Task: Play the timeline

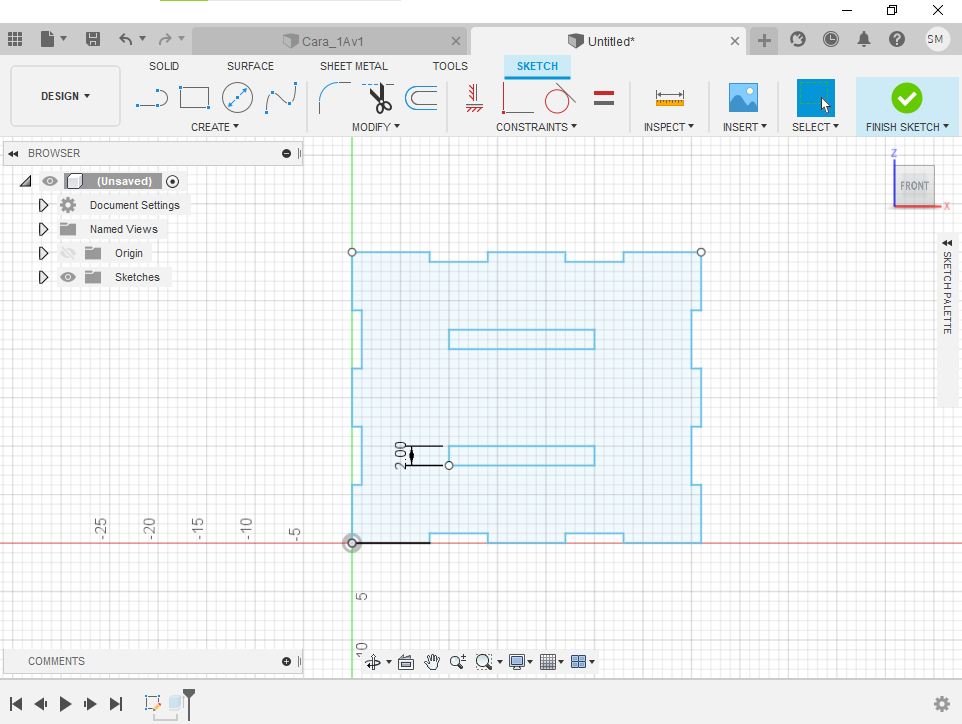Action: tap(66, 704)
